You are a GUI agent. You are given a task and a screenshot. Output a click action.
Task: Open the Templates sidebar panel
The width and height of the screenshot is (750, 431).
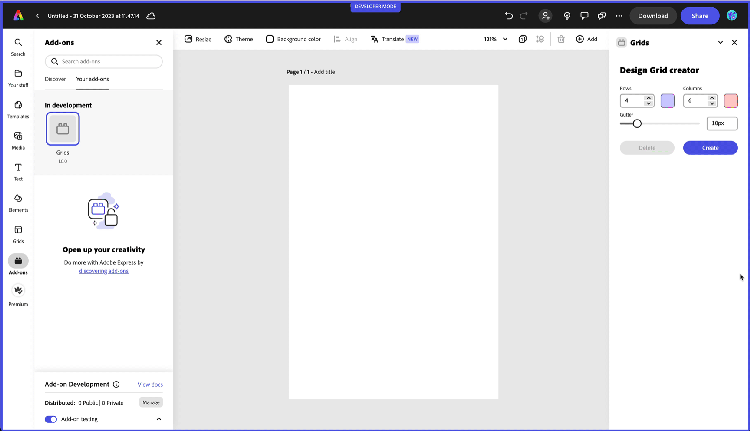point(18,108)
